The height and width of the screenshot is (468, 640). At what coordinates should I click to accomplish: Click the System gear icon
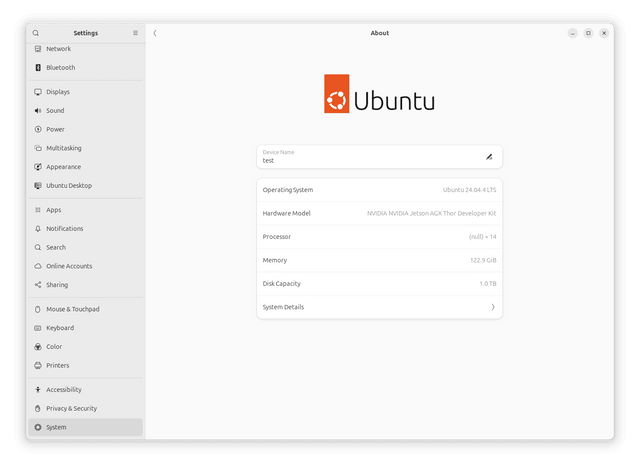click(x=38, y=428)
